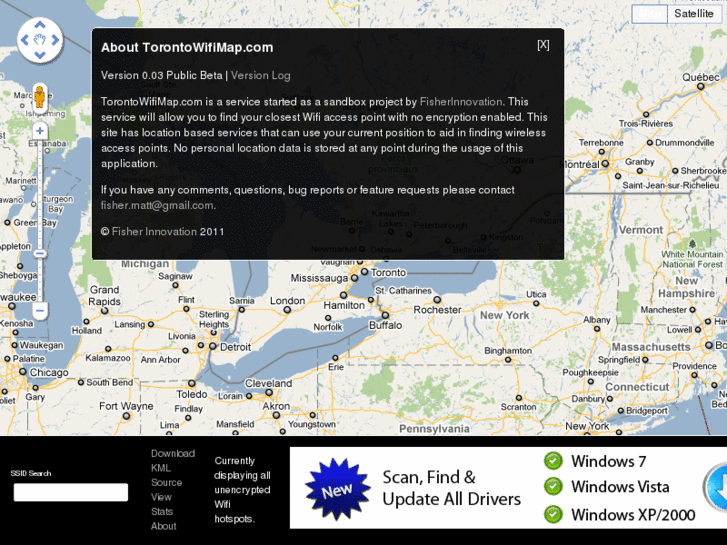This screenshot has height=545, width=727.
Task: Open View Stats link in footer
Action: tap(162, 504)
